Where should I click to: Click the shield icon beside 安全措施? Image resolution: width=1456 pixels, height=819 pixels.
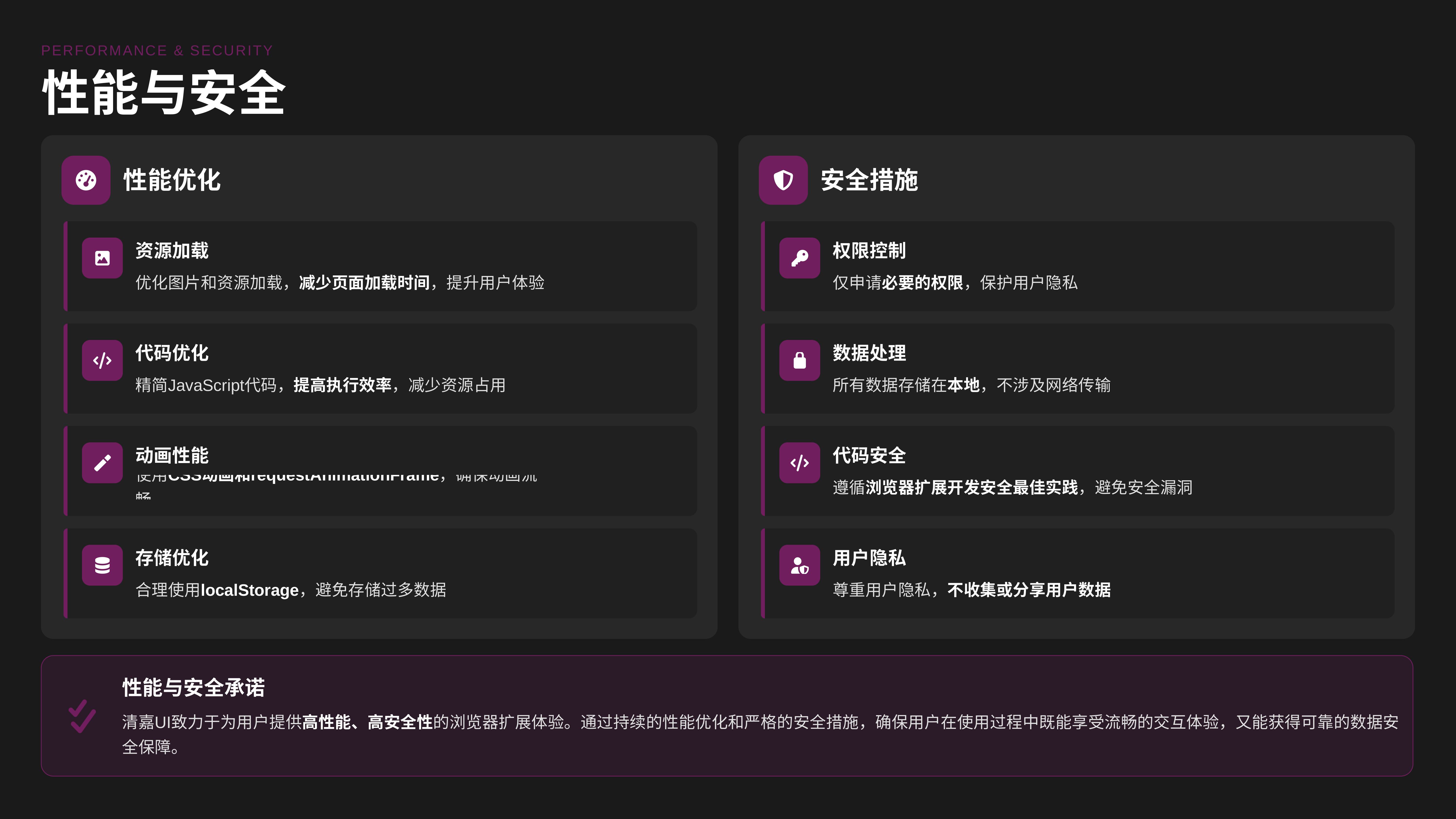tap(783, 180)
